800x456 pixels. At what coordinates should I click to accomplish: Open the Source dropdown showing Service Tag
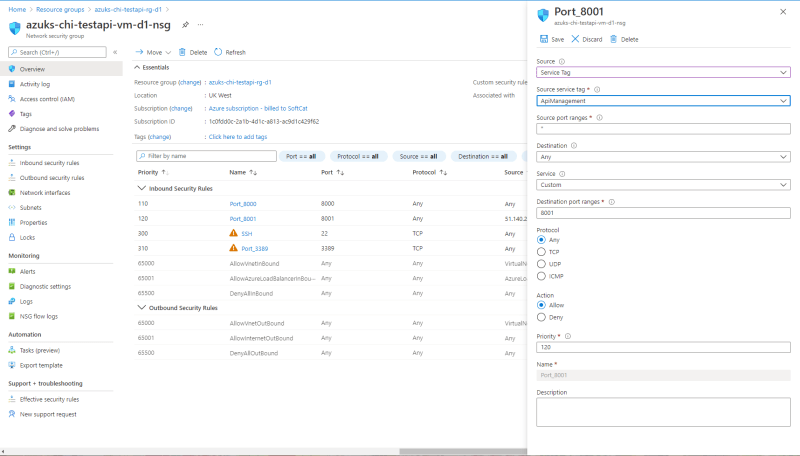(x=663, y=72)
